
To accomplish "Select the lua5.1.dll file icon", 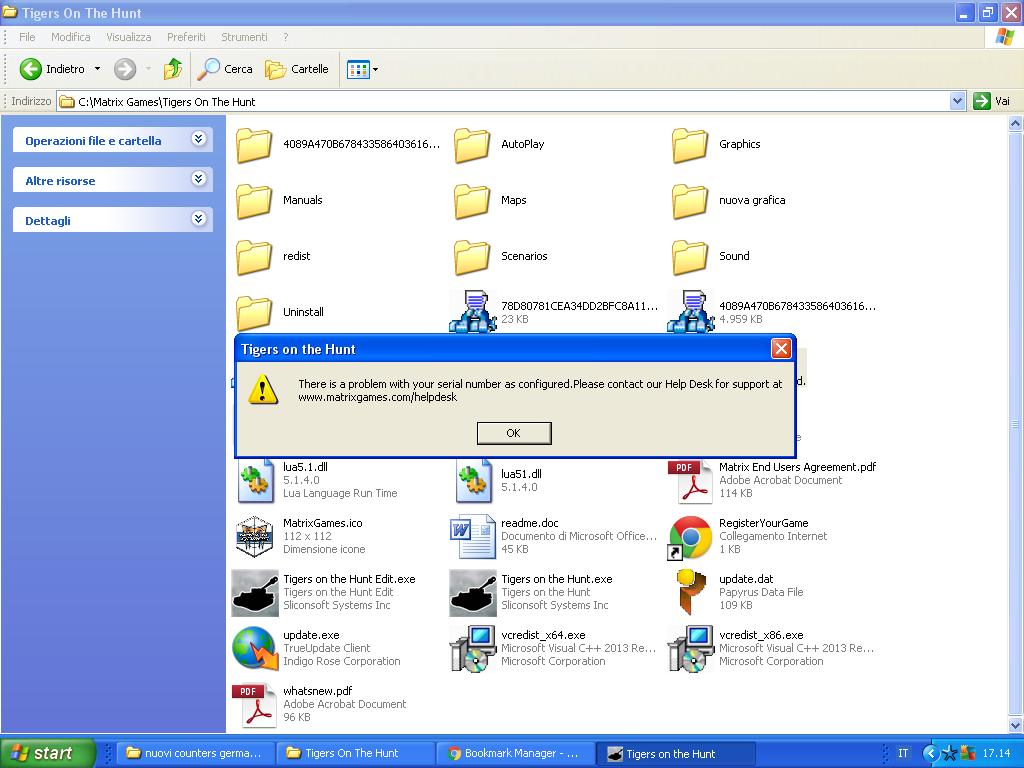I will click(x=255, y=481).
